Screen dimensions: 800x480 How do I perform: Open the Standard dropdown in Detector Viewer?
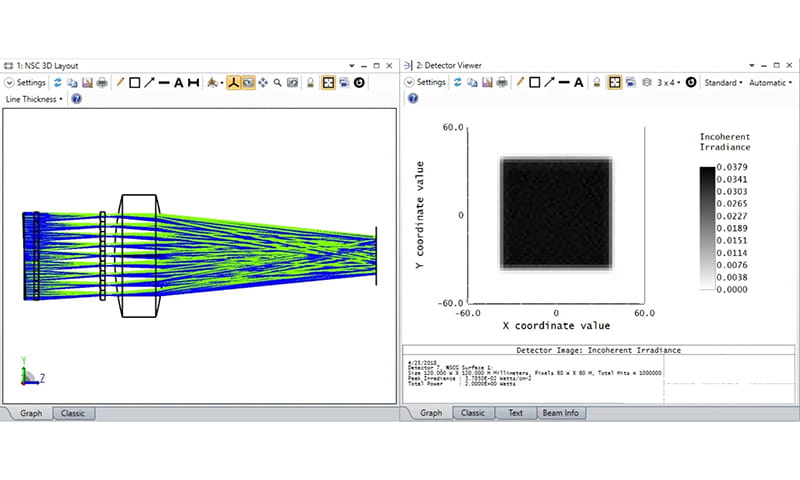[723, 83]
